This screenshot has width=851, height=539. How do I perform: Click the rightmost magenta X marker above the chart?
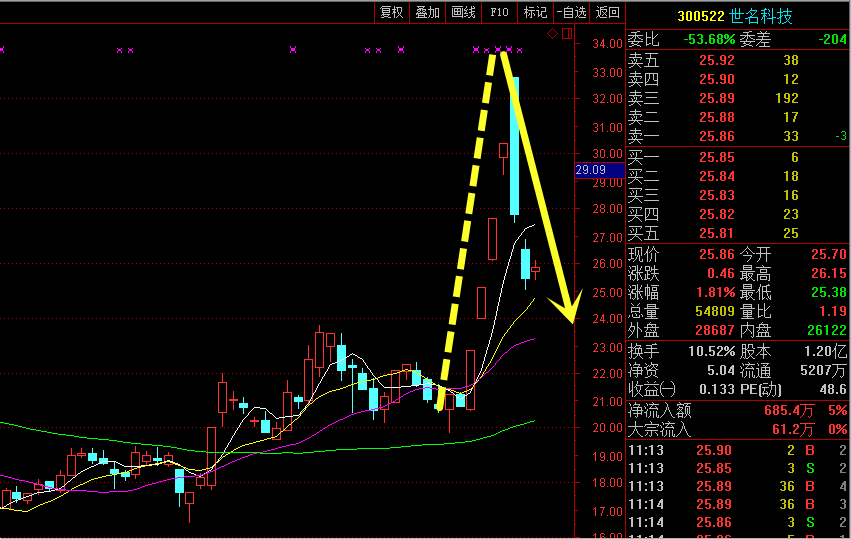pyautogui.click(x=519, y=49)
